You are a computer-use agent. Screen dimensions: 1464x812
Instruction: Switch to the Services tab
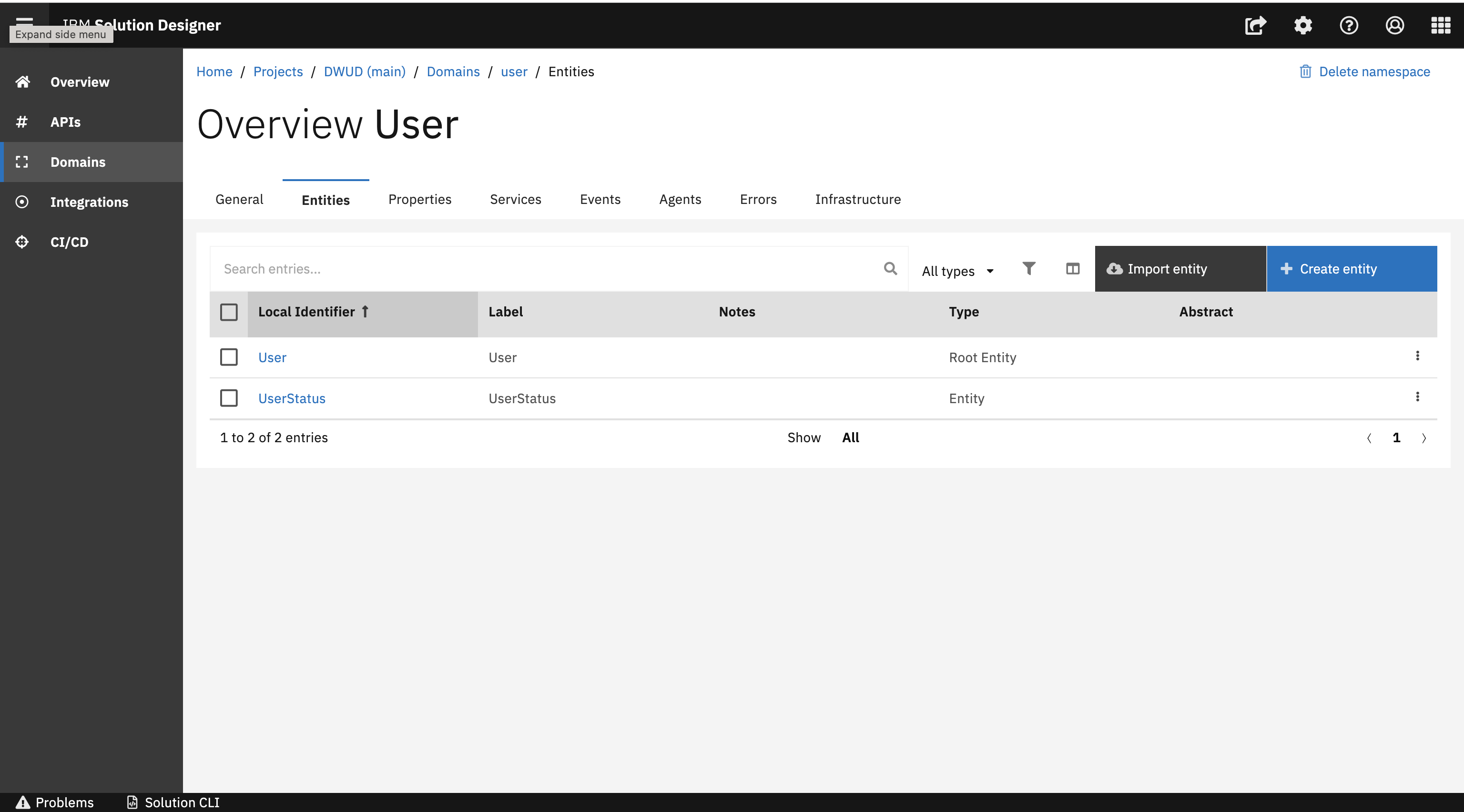tap(515, 200)
